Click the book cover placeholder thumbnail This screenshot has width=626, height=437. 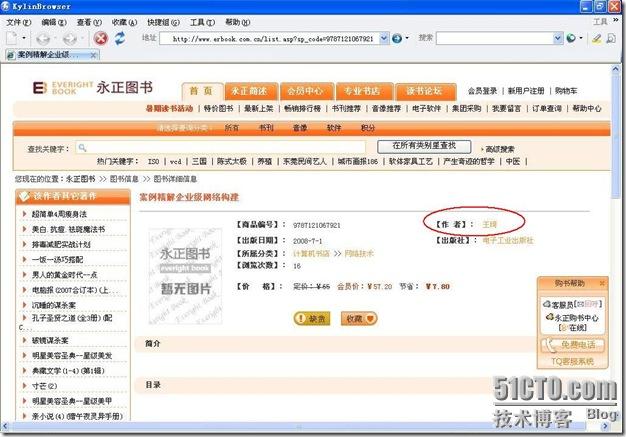coord(185,276)
